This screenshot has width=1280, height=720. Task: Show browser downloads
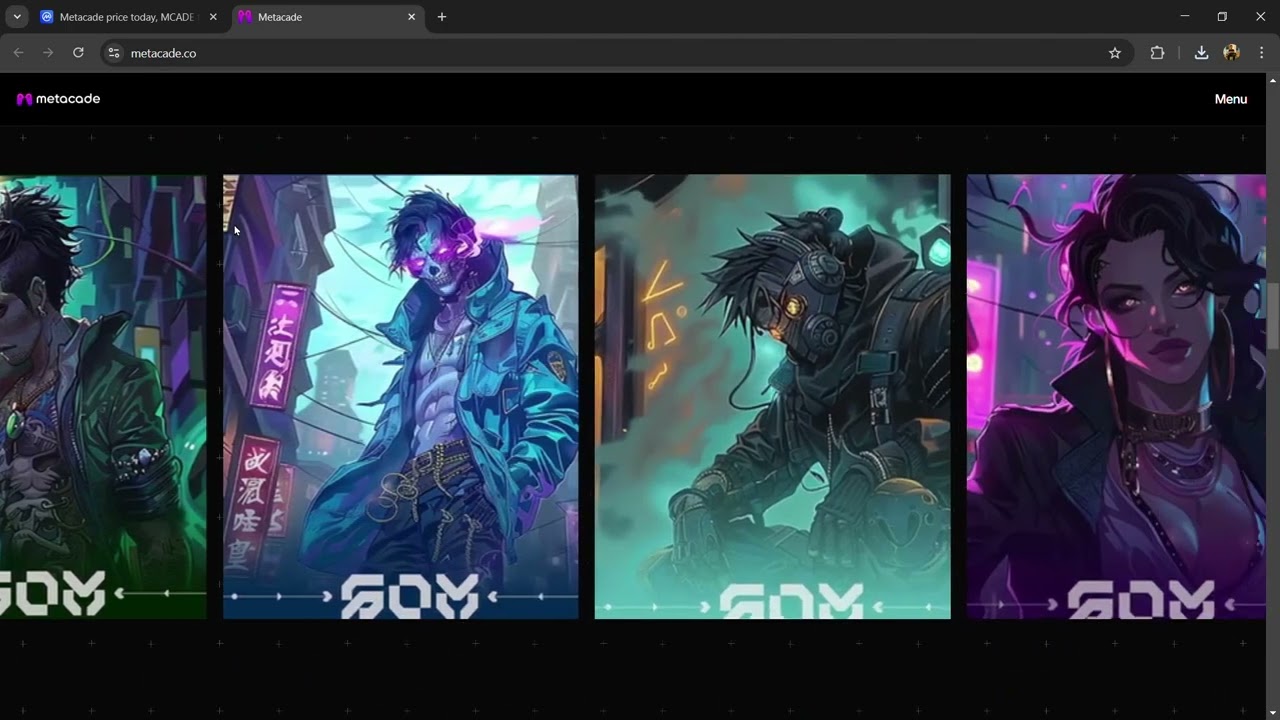click(x=1201, y=53)
